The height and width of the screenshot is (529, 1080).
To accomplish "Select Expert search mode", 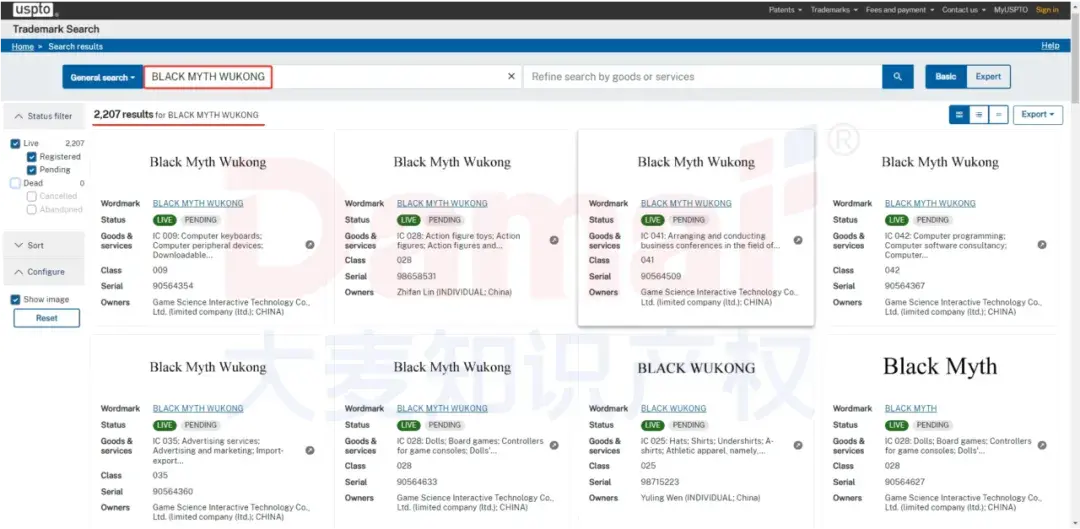I will pos(988,76).
